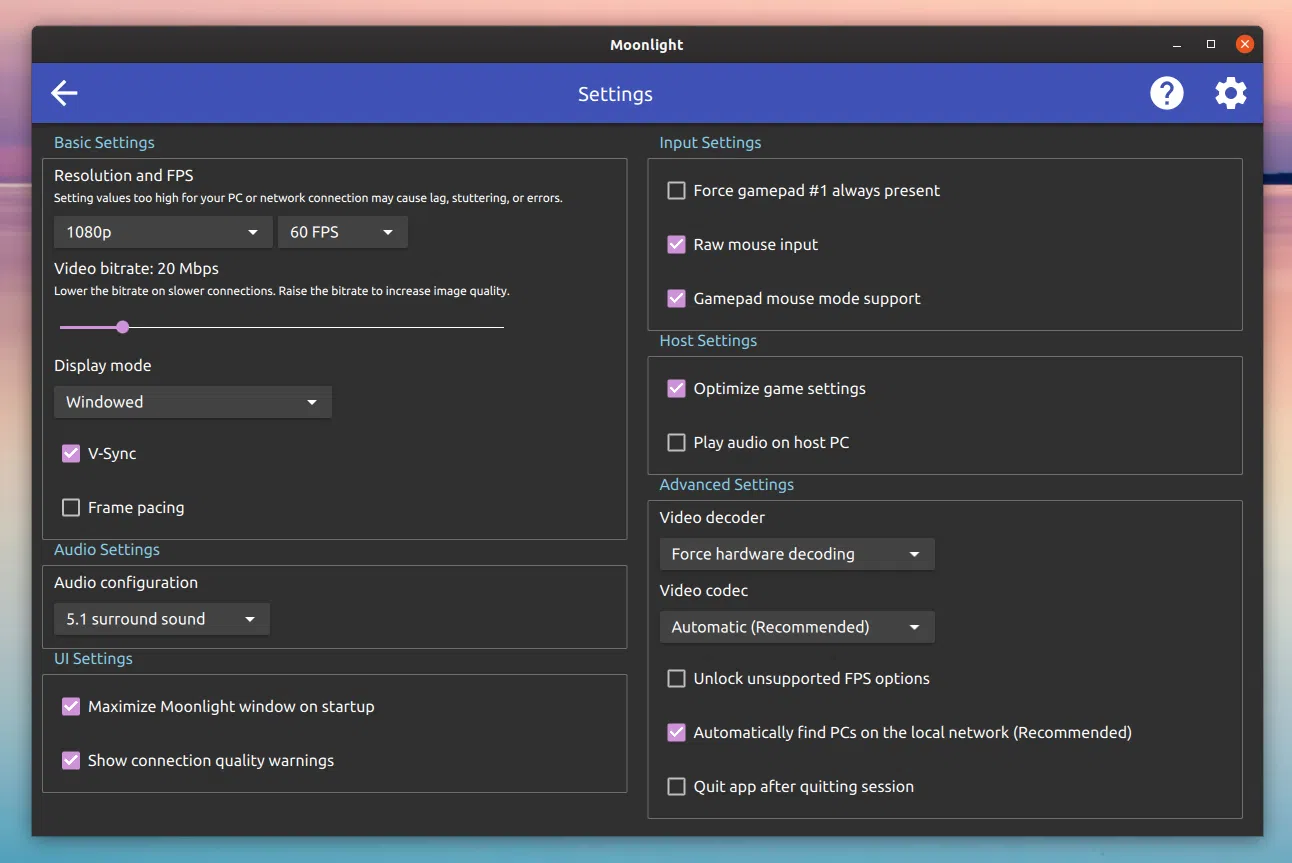The width and height of the screenshot is (1292, 863).
Task: Toggle Gamepad mouse mode support checkbox
Action: click(x=677, y=298)
